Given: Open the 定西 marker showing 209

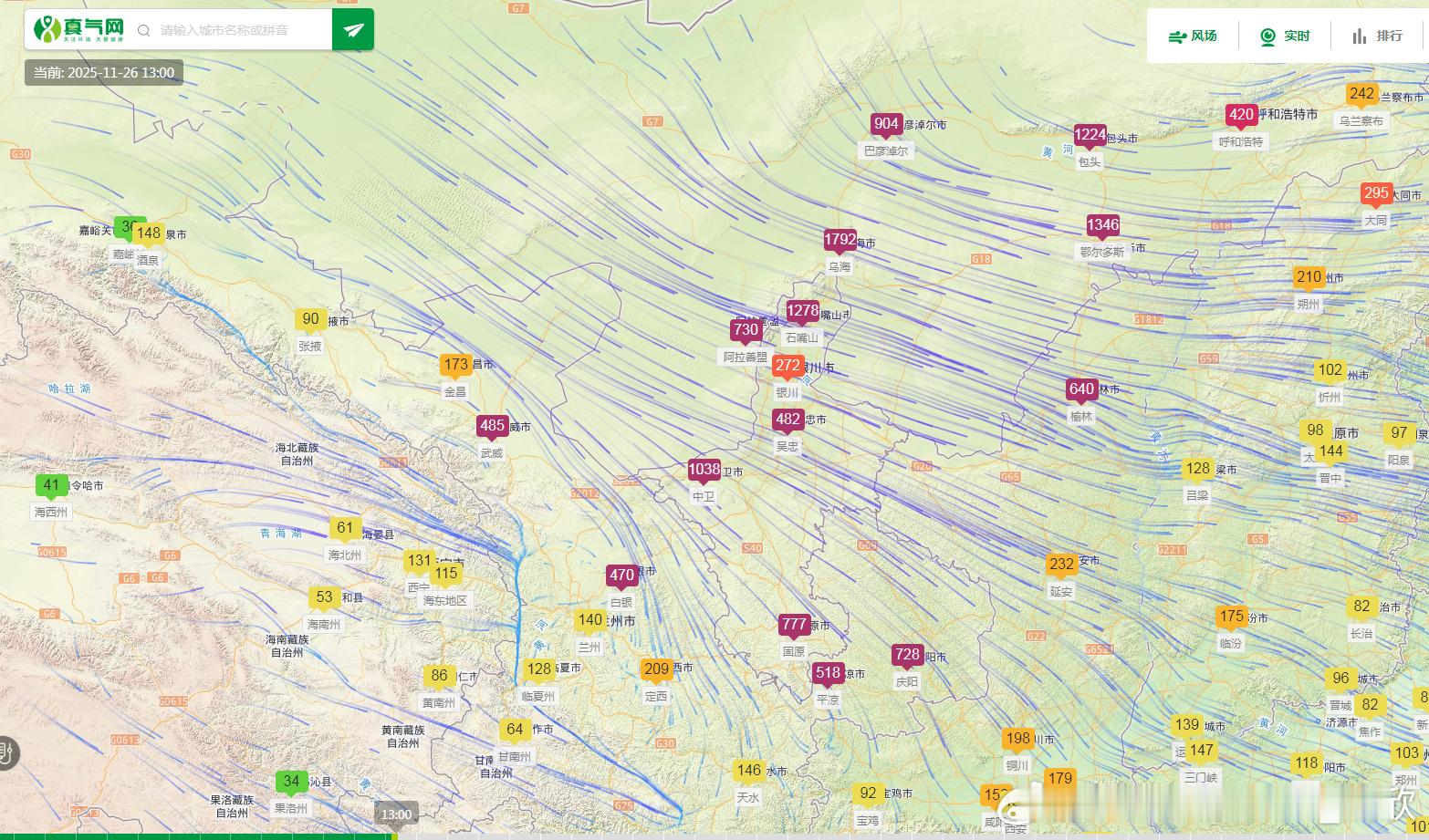Looking at the screenshot, I should (656, 669).
